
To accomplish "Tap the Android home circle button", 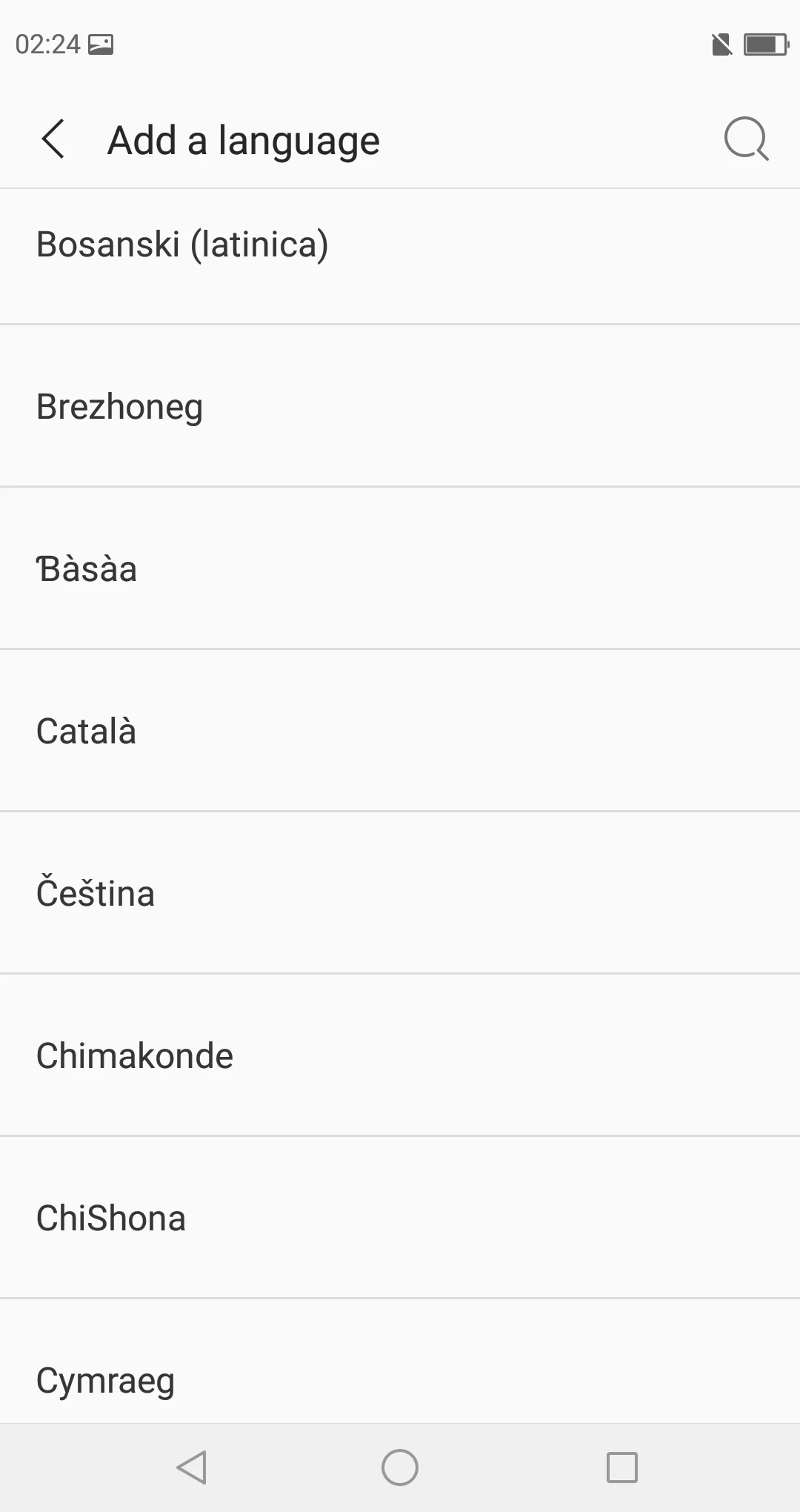I will click(x=400, y=1468).
